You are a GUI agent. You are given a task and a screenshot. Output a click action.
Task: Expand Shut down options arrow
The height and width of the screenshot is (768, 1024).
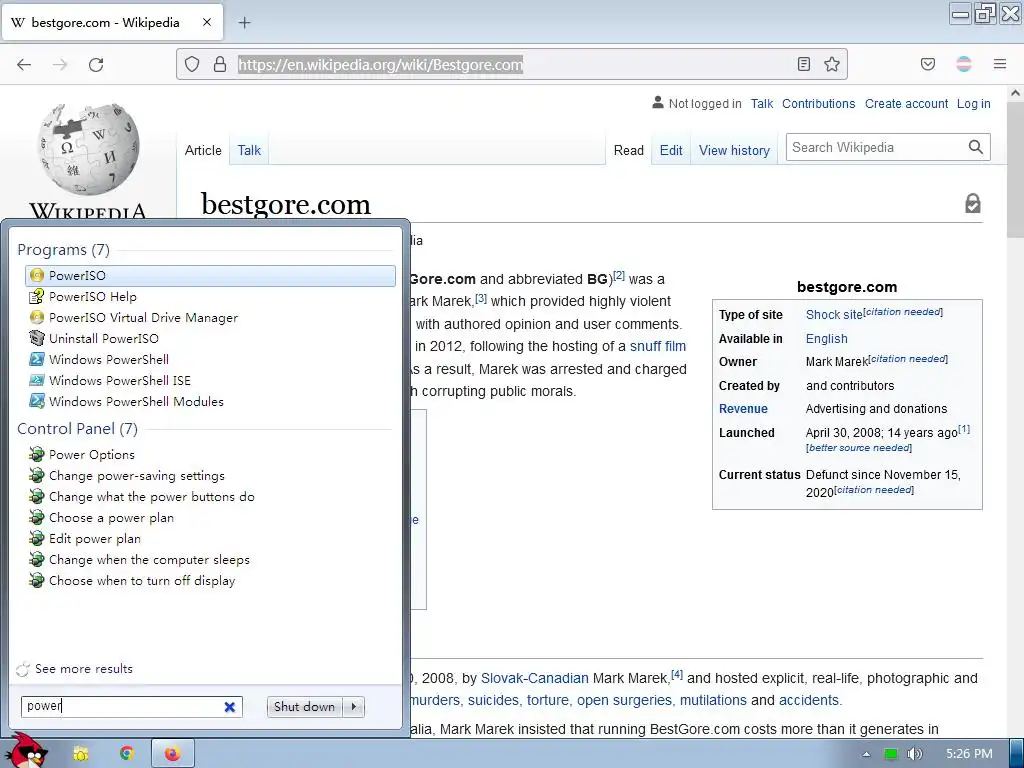[x=353, y=707]
